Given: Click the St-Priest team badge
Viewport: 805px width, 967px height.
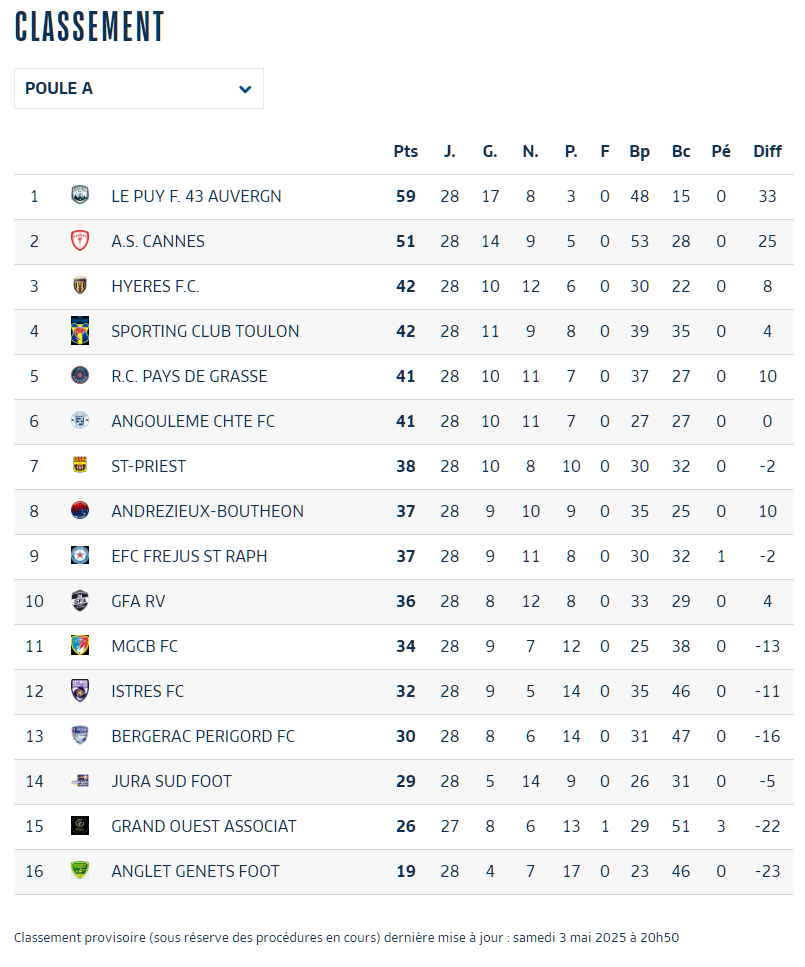Looking at the screenshot, I should pyautogui.click(x=80, y=465).
